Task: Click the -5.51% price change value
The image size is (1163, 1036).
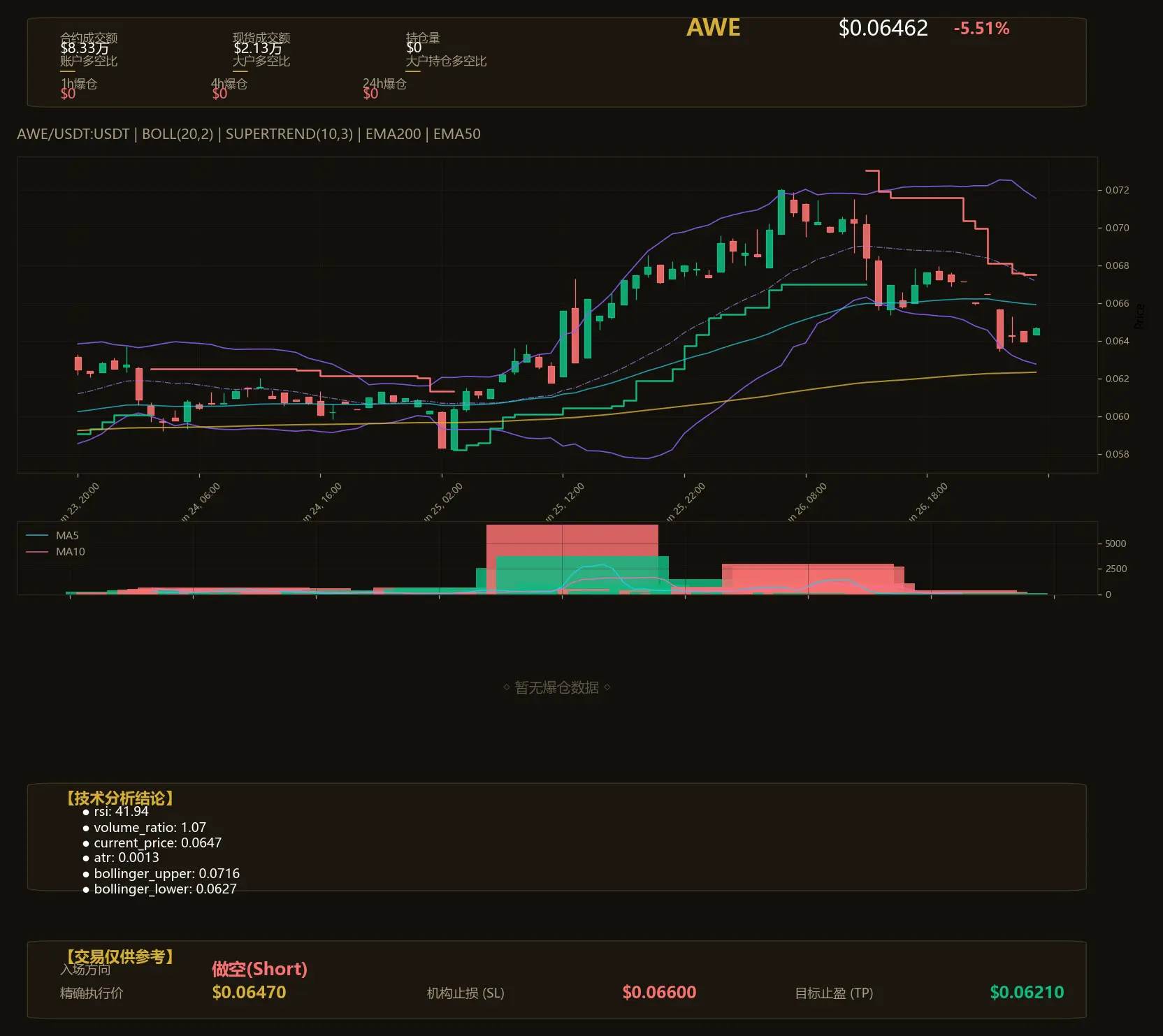Action: tap(982, 29)
